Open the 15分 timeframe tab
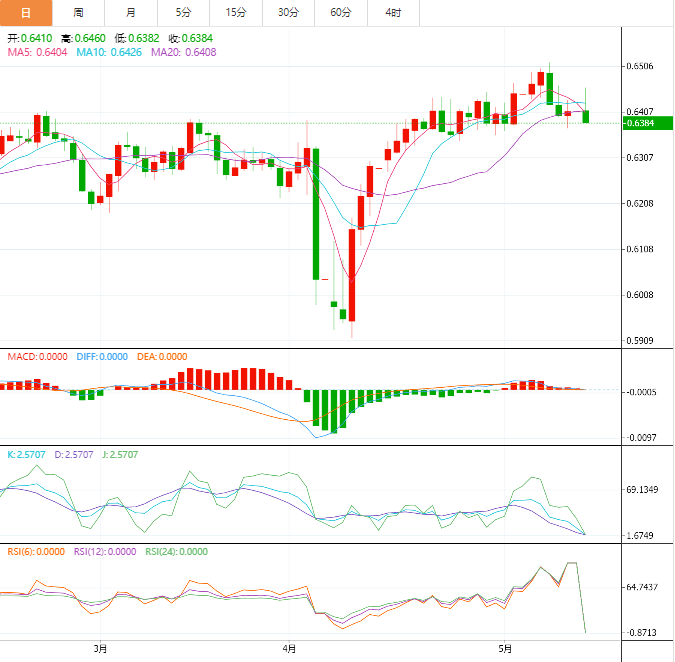 coord(236,13)
